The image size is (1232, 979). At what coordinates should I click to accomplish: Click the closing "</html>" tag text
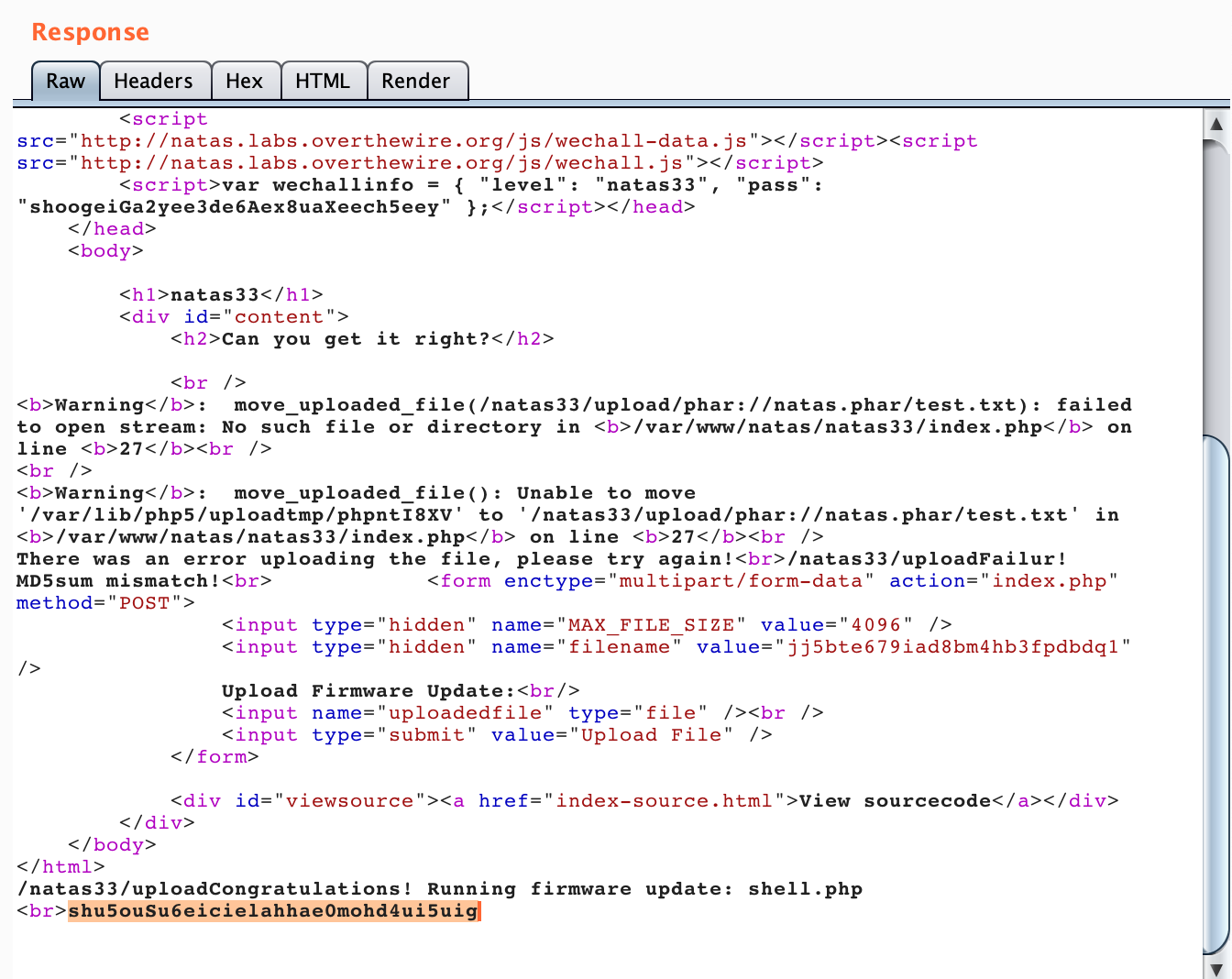point(60,867)
